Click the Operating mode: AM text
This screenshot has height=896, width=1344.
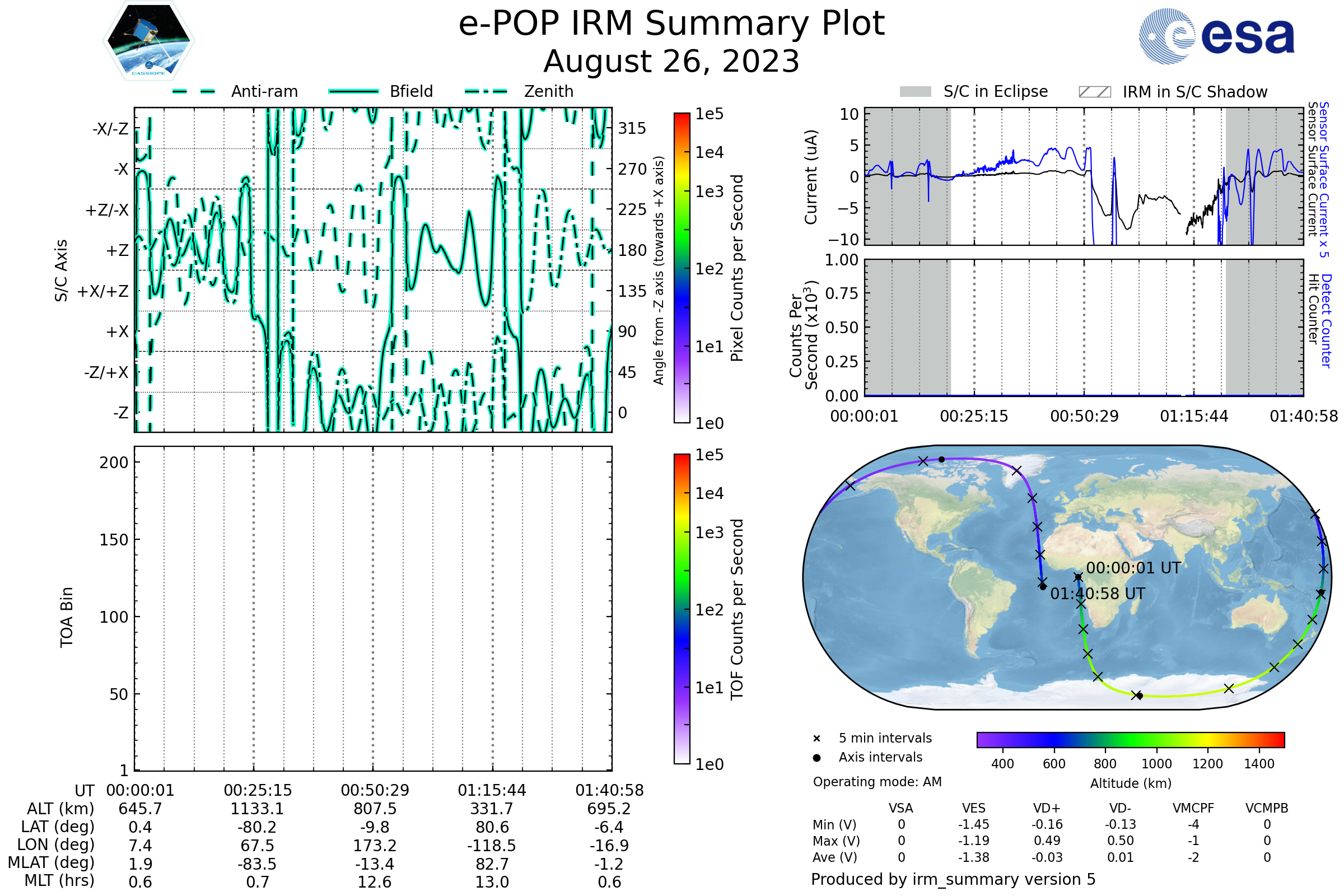point(877,782)
